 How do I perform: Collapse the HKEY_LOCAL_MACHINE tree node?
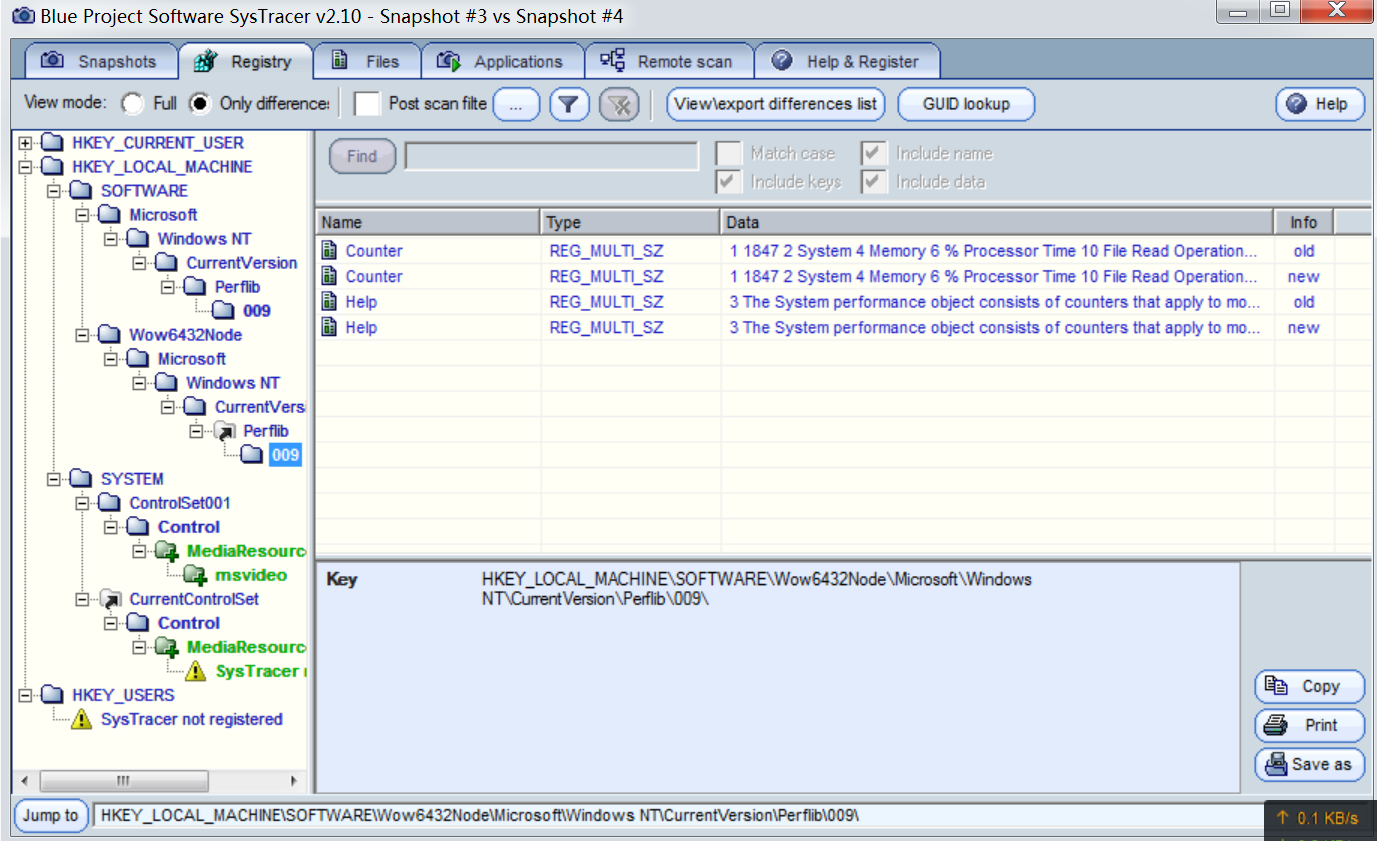tap(26, 167)
